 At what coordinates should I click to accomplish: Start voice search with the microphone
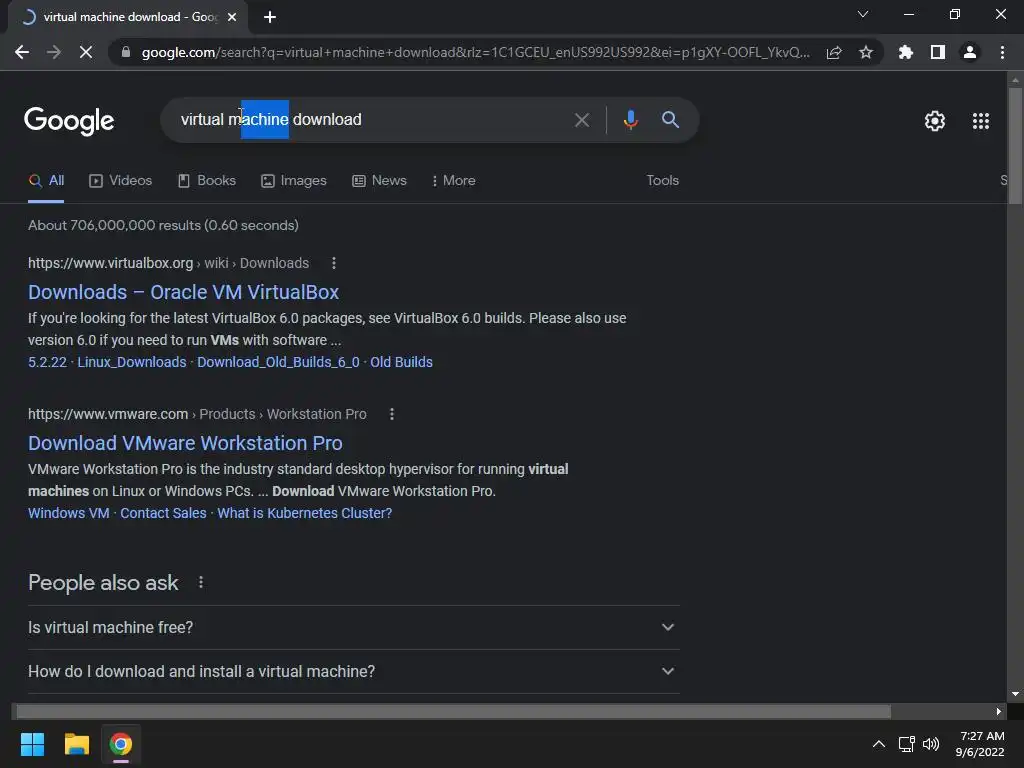click(x=630, y=120)
